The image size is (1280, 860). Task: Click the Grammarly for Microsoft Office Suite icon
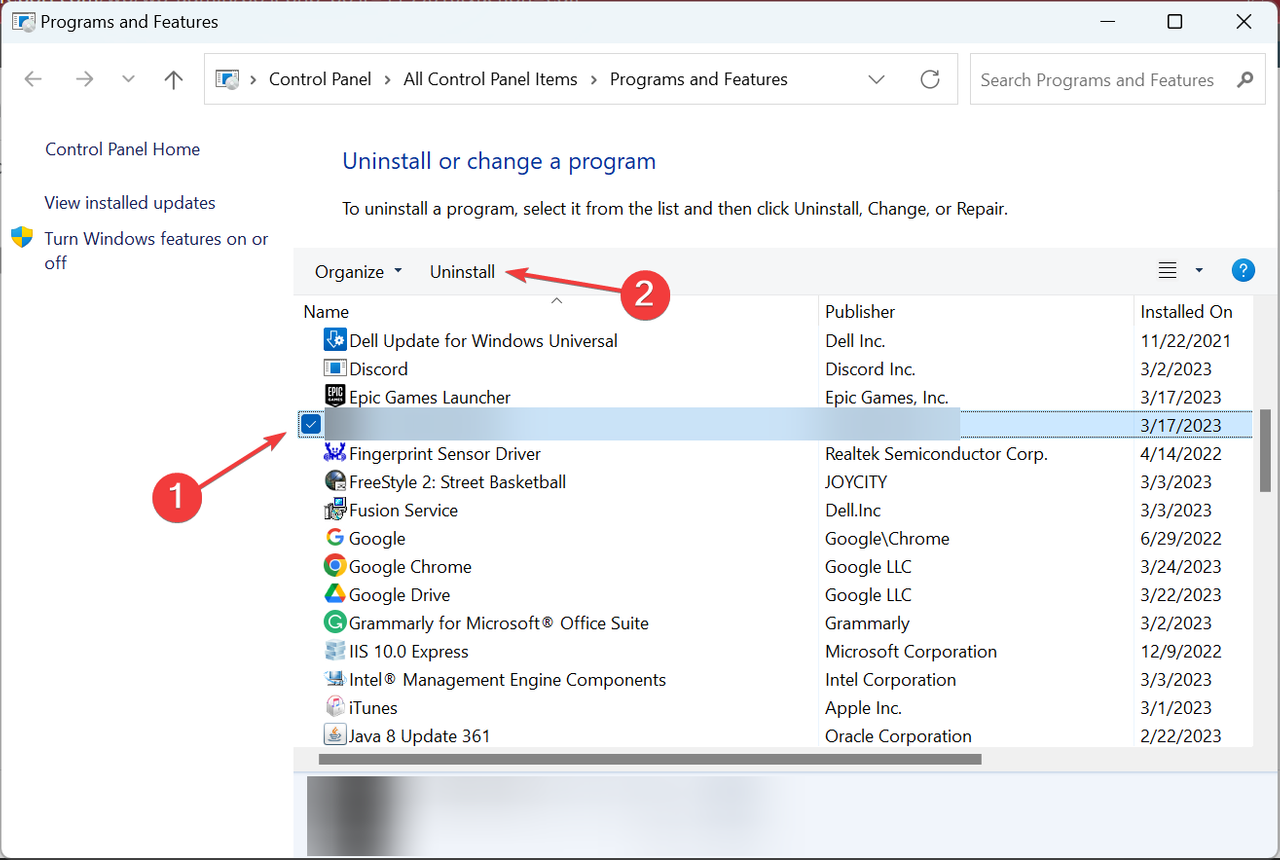click(x=335, y=623)
